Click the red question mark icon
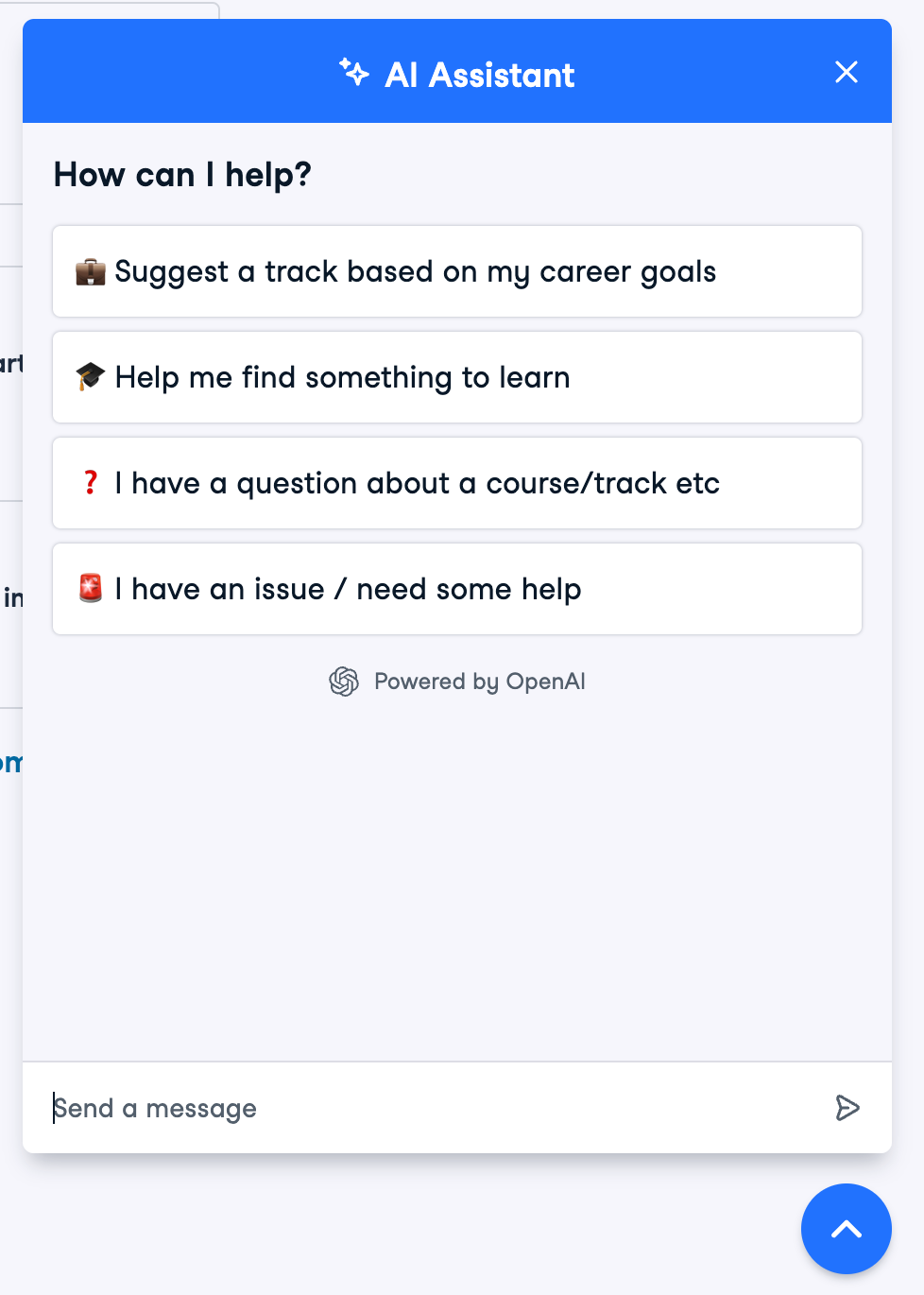This screenshot has height=1295, width=924. (91, 483)
